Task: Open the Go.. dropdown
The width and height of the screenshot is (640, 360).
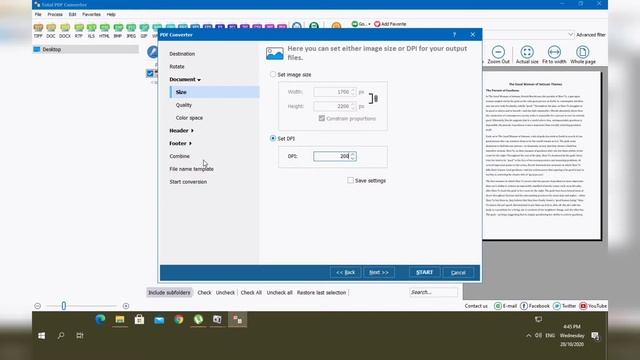Action: pos(361,24)
